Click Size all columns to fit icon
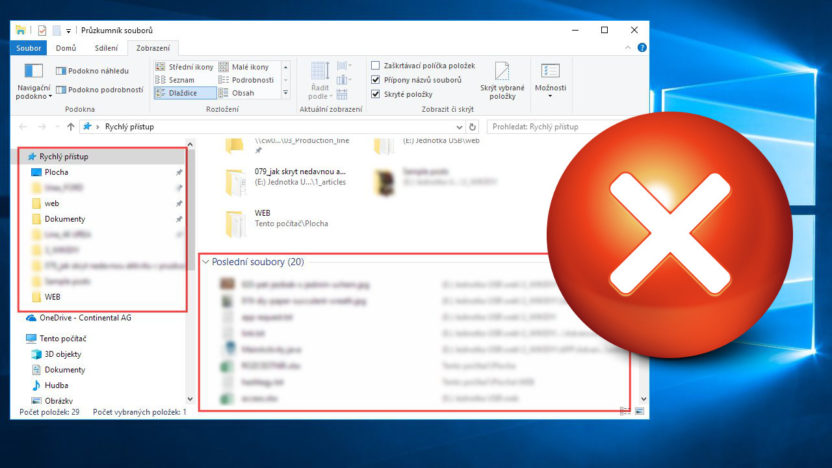Screen dimensions: 832x468 pyautogui.click(x=342, y=94)
